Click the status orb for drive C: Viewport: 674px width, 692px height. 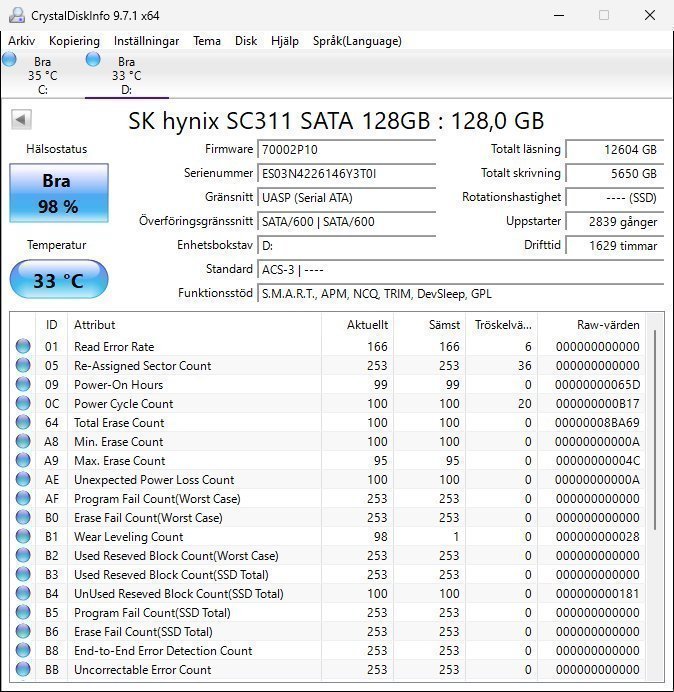point(10,59)
